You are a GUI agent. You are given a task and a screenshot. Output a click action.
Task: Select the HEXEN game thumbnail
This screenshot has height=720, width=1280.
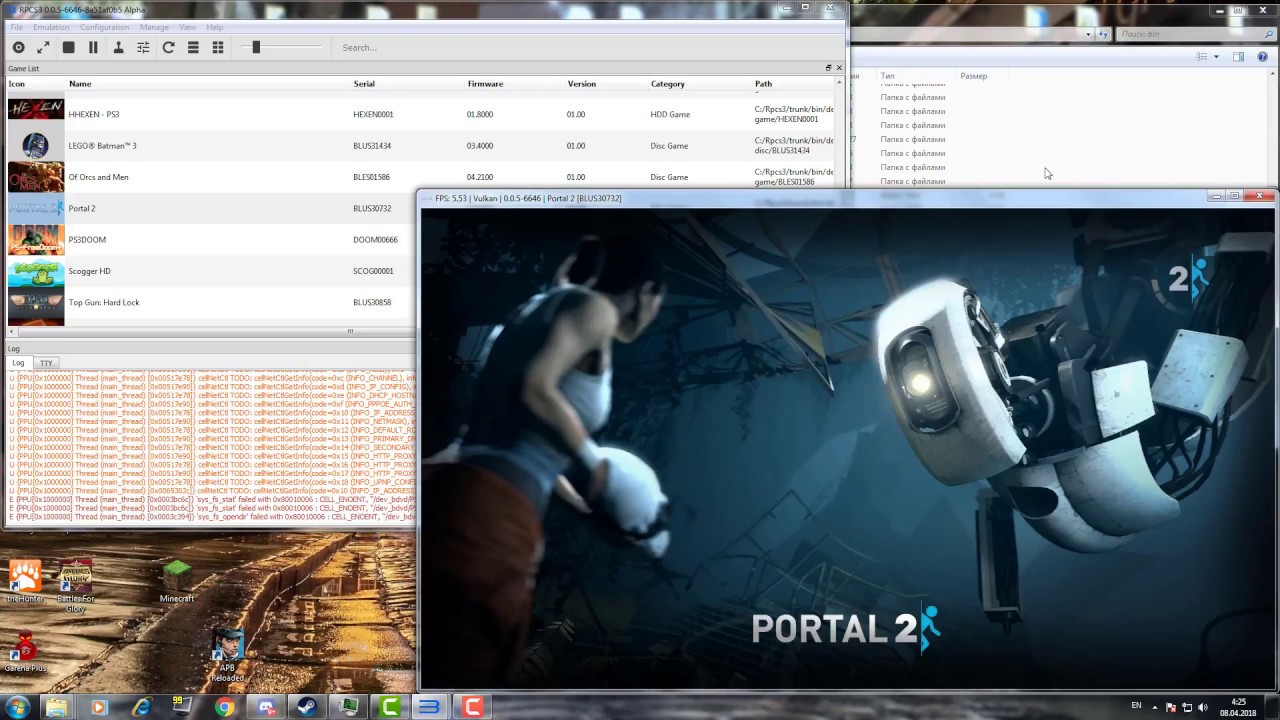(x=36, y=109)
